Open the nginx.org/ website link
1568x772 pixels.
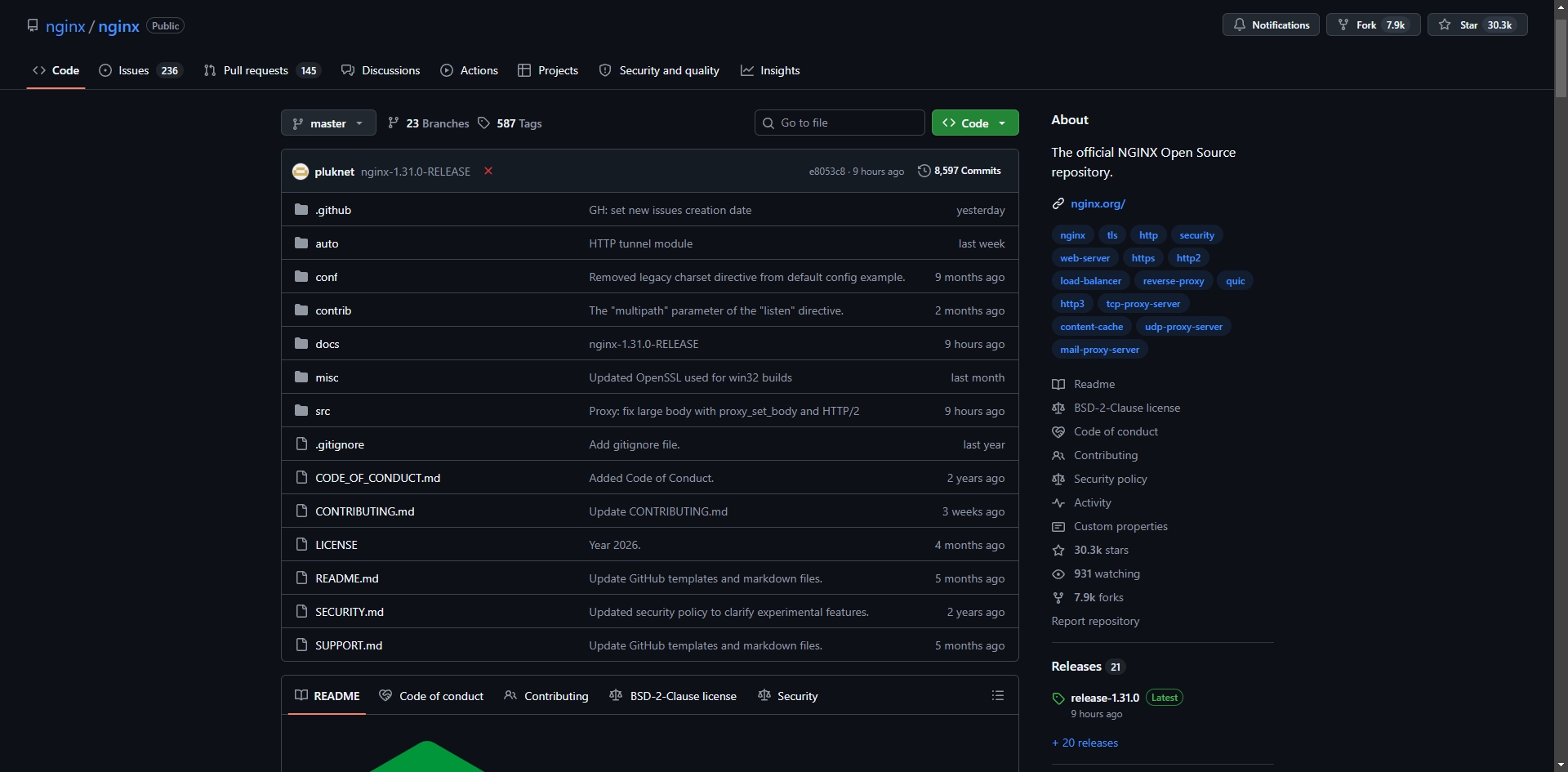[1098, 203]
